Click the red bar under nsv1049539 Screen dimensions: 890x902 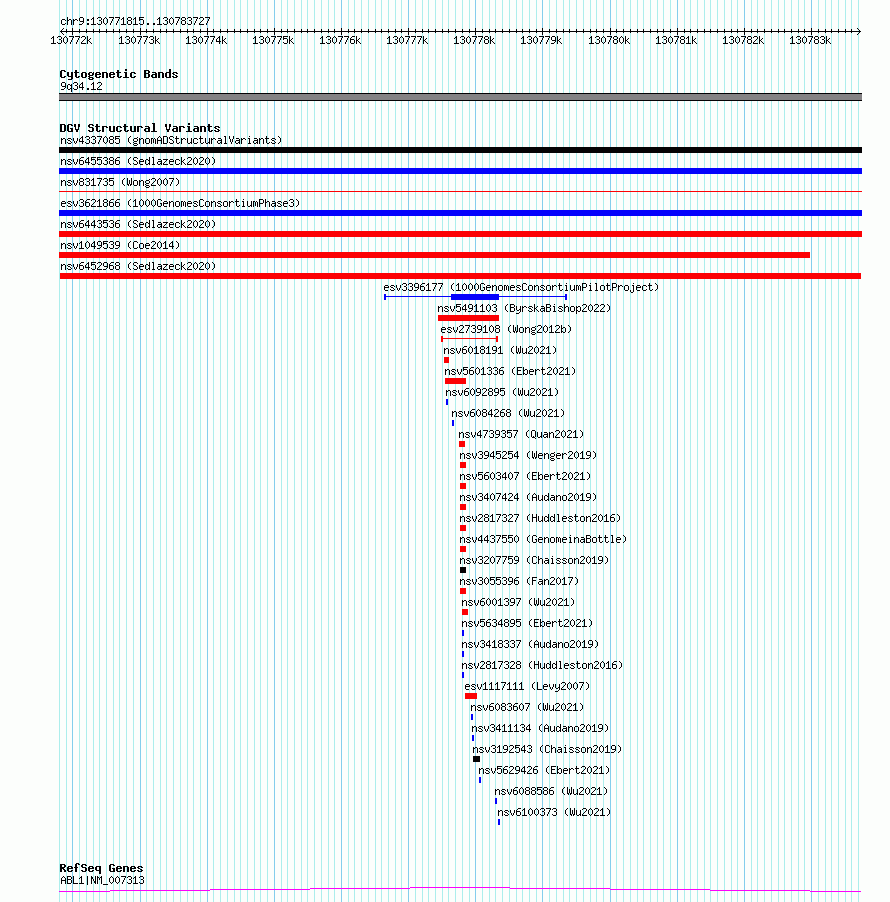pyautogui.click(x=434, y=255)
